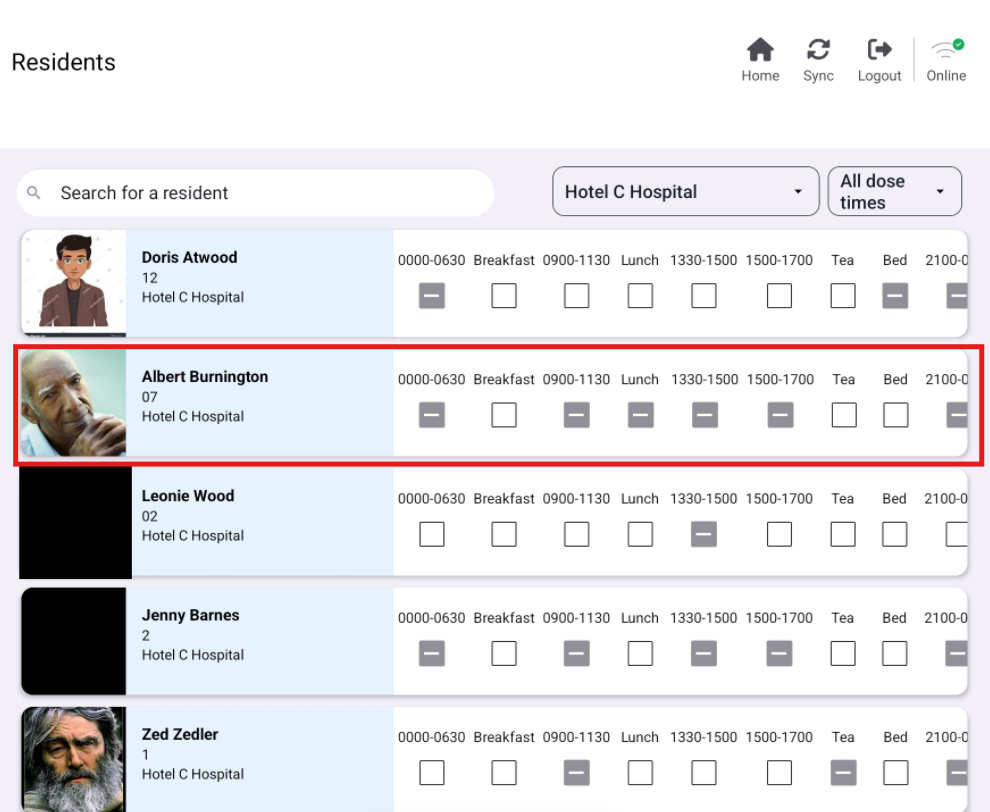Click the Logout icon
The width and height of the screenshot is (990, 812).
point(879,50)
